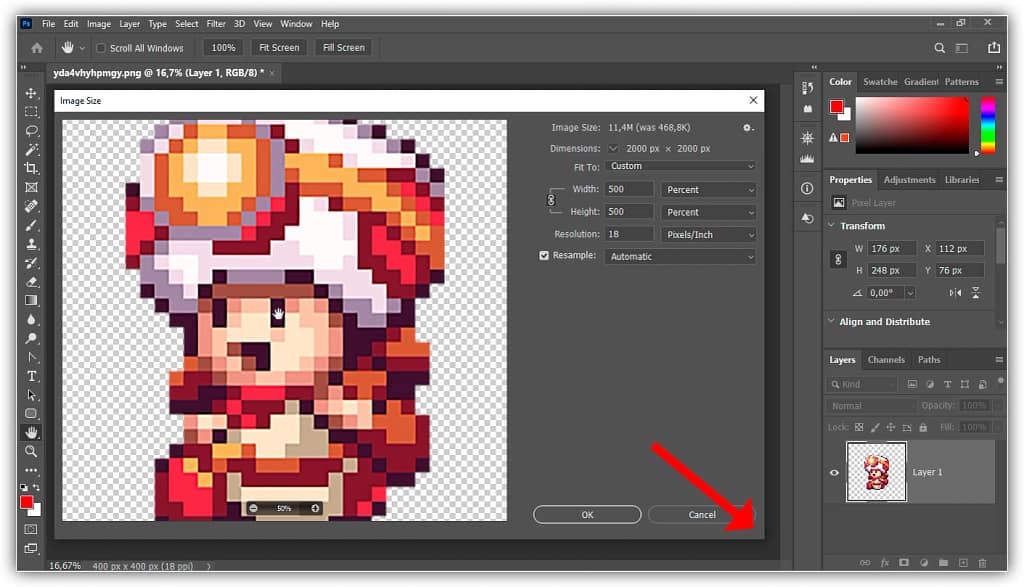
Task: Switch to the Swatches tab
Action: coord(880,82)
